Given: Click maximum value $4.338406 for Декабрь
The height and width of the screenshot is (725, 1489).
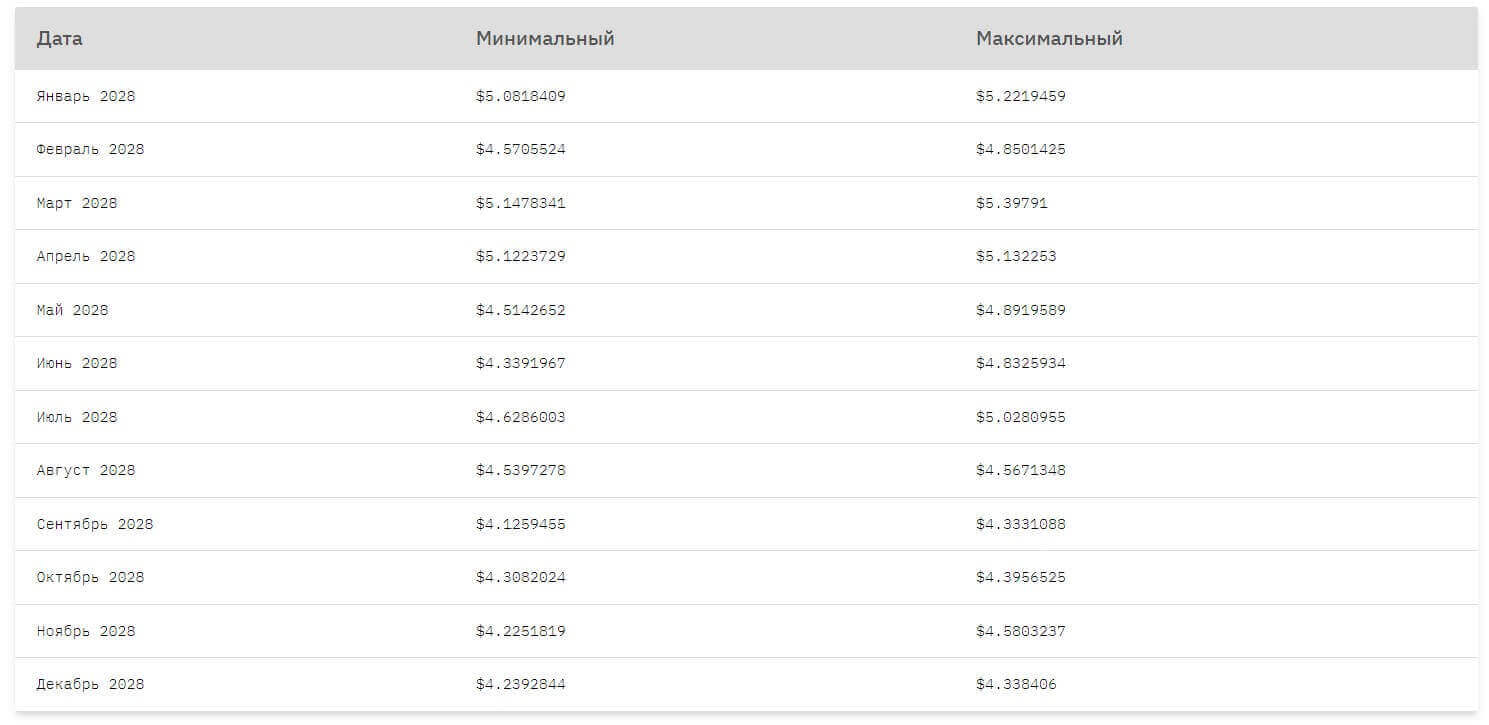Looking at the screenshot, I should pyautogui.click(x=1016, y=685).
